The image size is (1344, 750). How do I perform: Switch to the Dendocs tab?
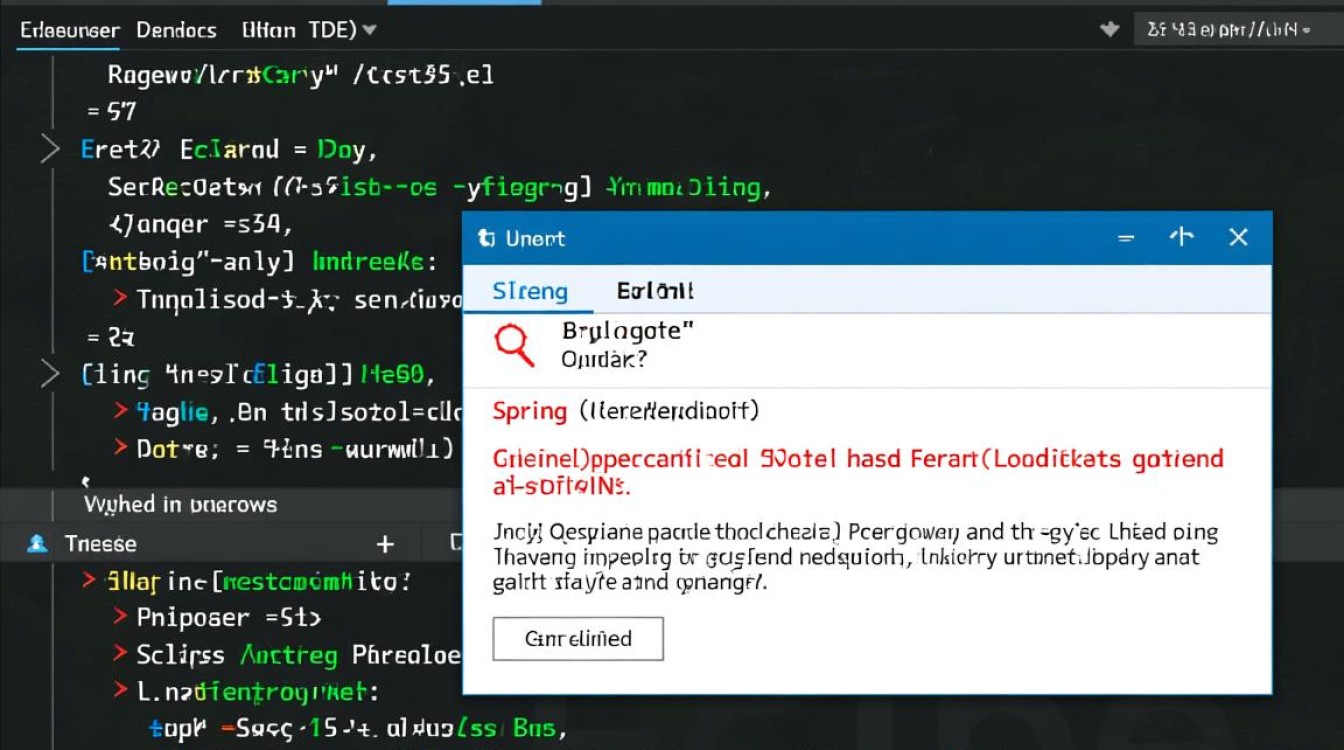pyautogui.click(x=176, y=30)
